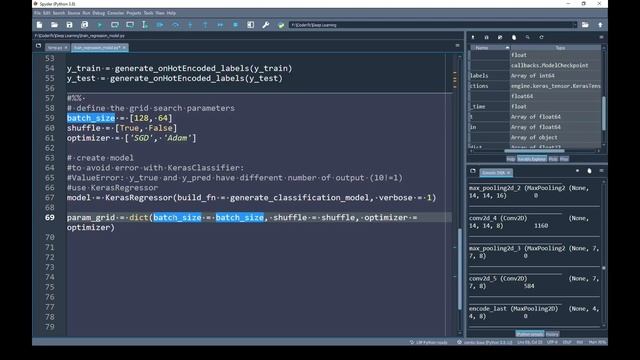Step out of function debug icon
The image size is (640, 360).
pyautogui.click(x=205, y=25)
